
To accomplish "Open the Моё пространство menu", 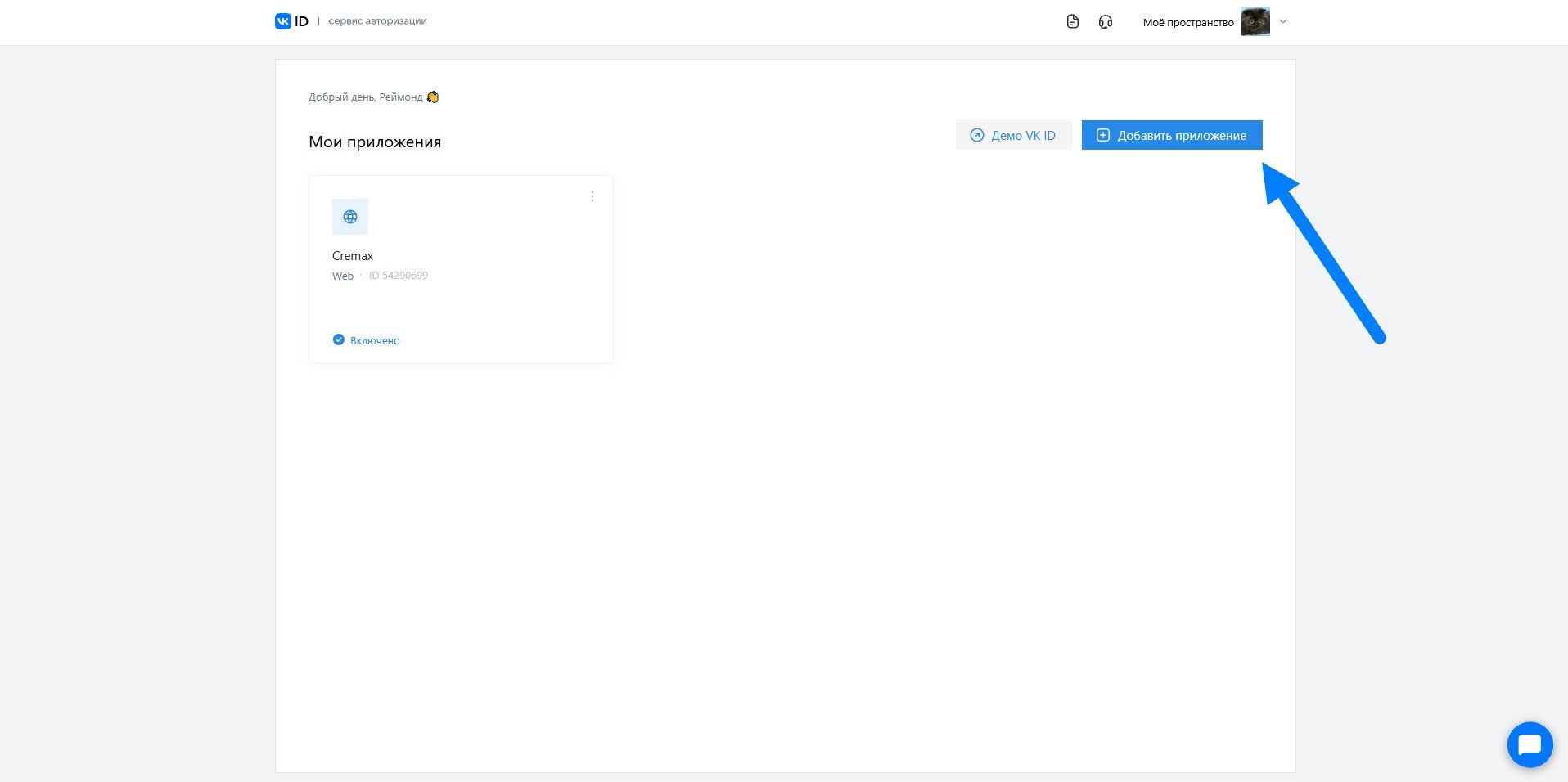I will pos(1188,23).
